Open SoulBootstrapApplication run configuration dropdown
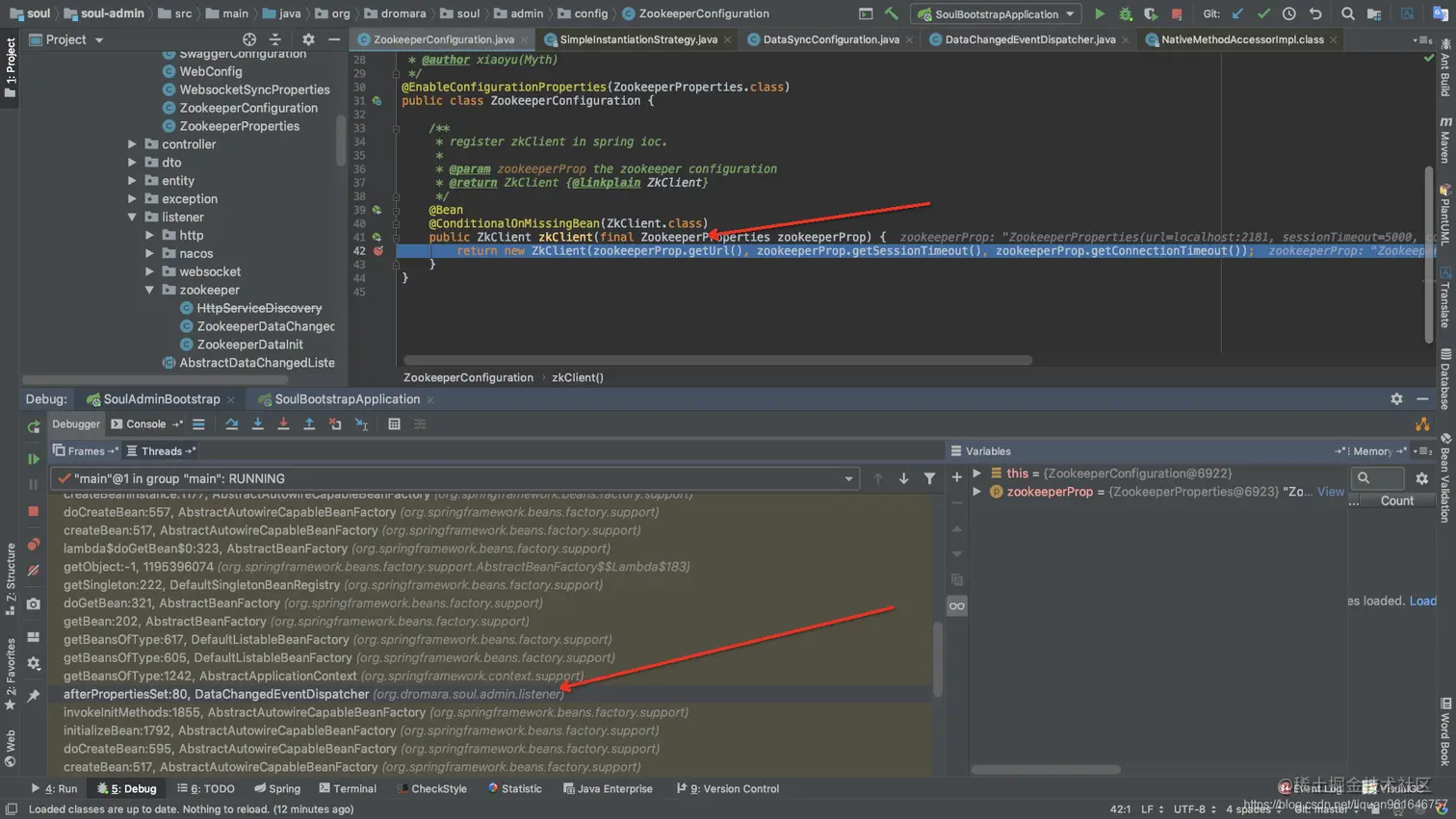The width and height of the screenshot is (1456, 819). pyautogui.click(x=996, y=14)
